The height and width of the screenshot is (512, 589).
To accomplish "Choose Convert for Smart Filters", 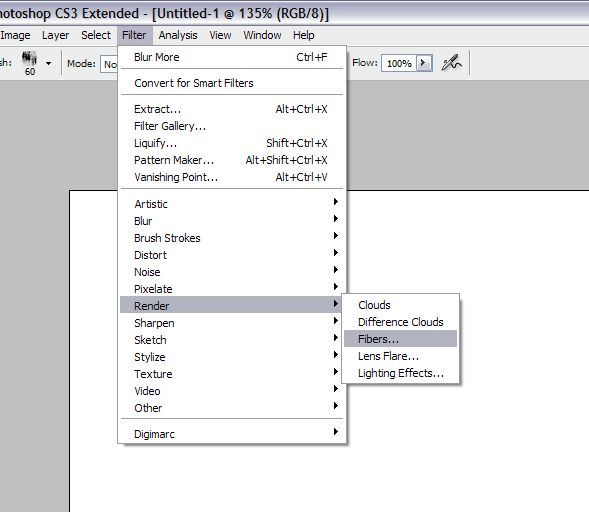I will 231,83.
